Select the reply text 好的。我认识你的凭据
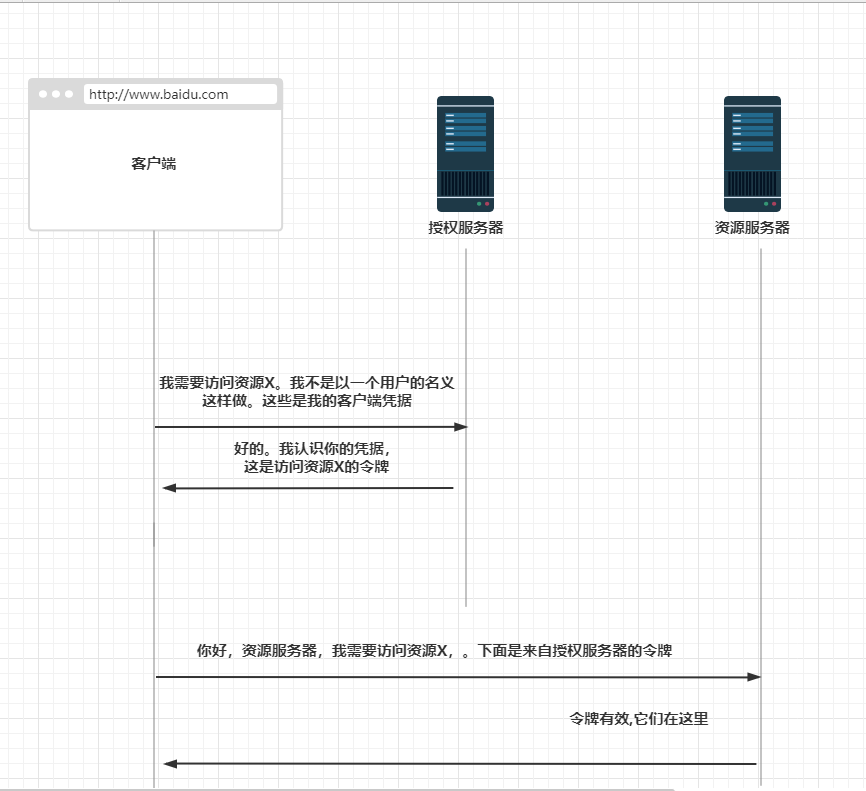The image size is (866, 791). click(311, 449)
